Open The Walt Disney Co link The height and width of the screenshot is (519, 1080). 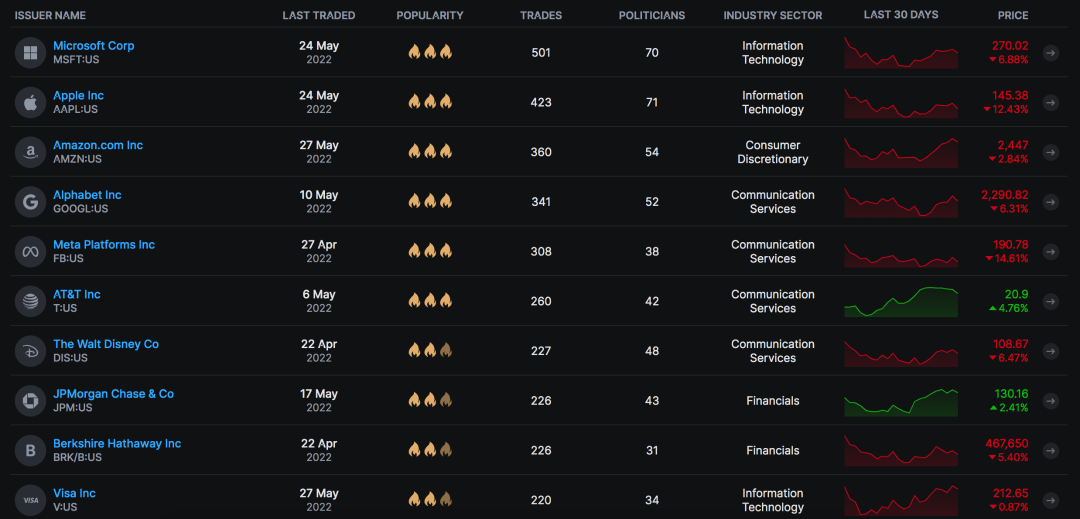[x=106, y=344]
